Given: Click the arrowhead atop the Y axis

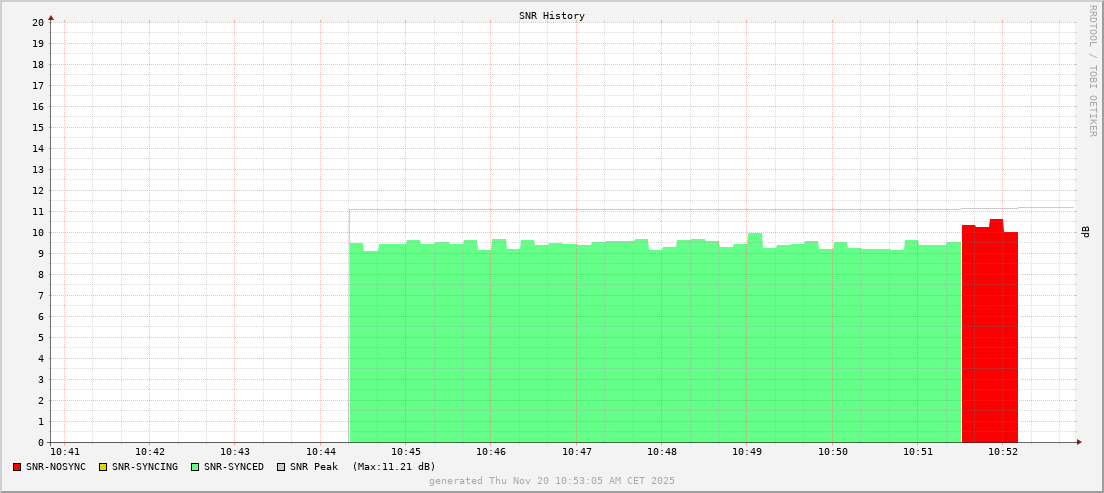Looking at the screenshot, I should [x=51, y=17].
